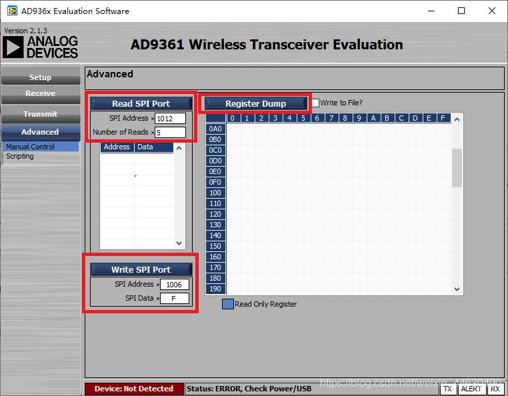Viewport: 508px width, 396px height.
Task: Select register row 180
Action: [215, 278]
